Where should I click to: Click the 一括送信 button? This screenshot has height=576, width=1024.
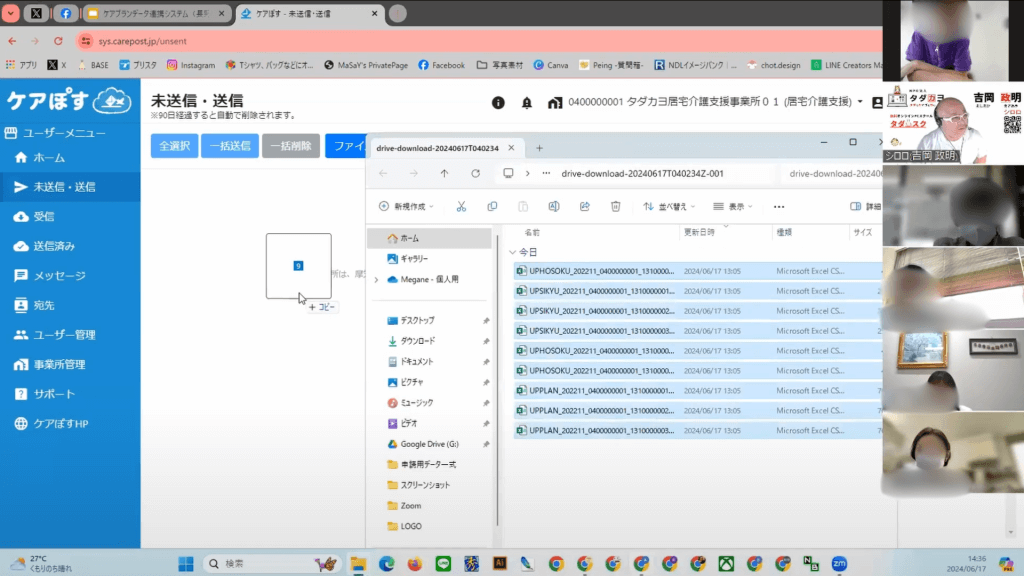pyautogui.click(x=230, y=146)
